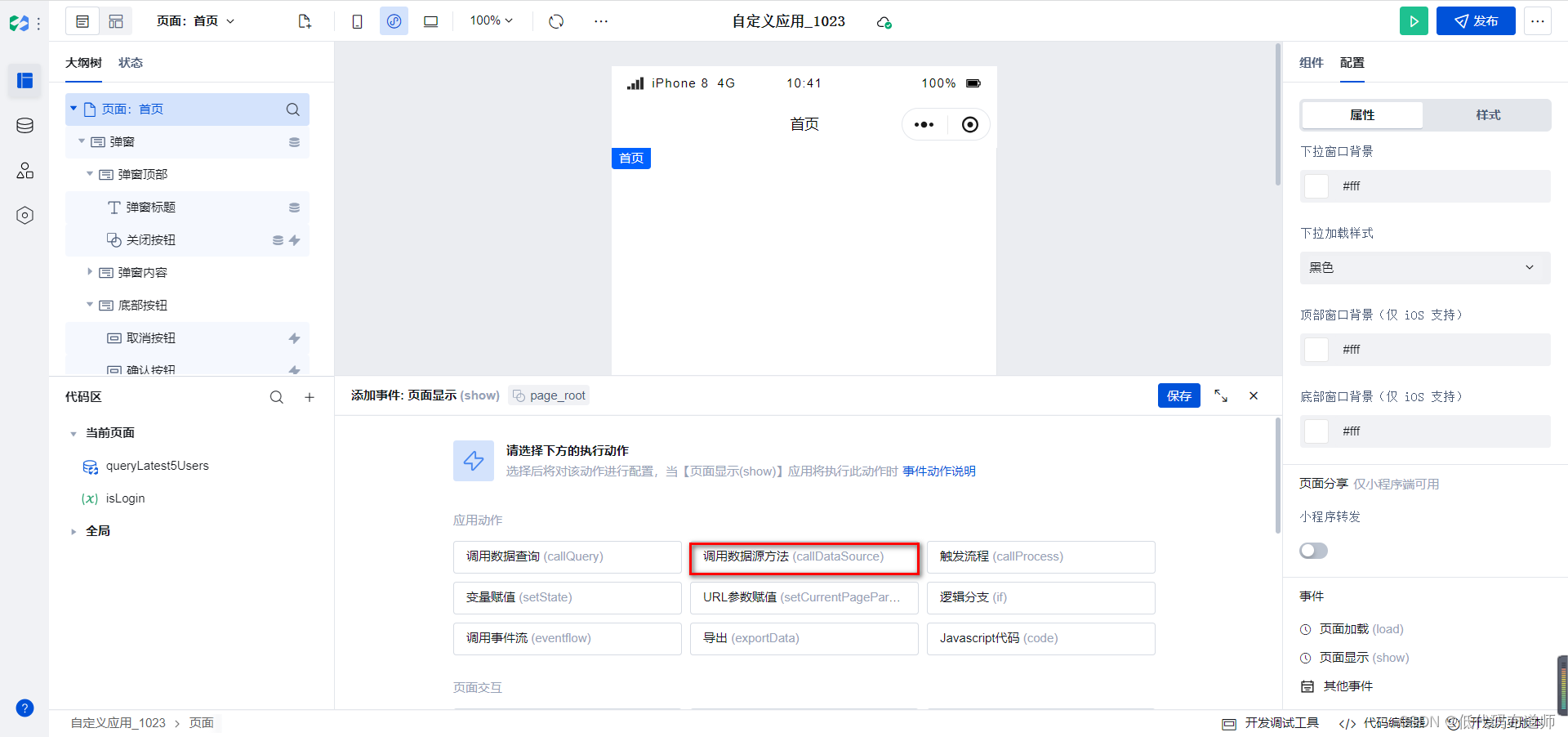Open 开发调试工具 in status bar
The width and height of the screenshot is (1568, 737).
click(1271, 723)
